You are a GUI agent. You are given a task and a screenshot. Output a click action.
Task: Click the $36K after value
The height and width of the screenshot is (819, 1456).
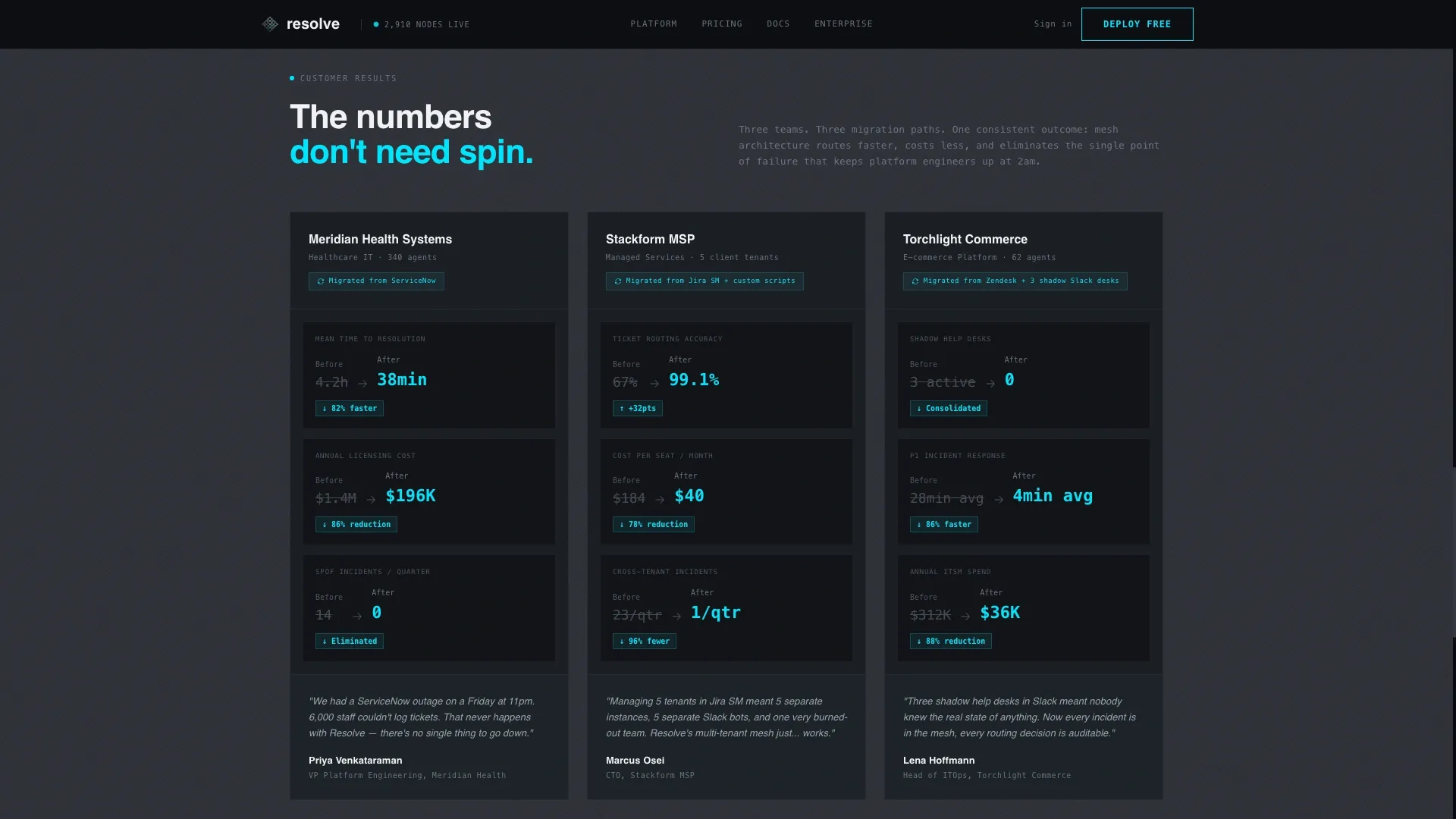(x=1000, y=613)
